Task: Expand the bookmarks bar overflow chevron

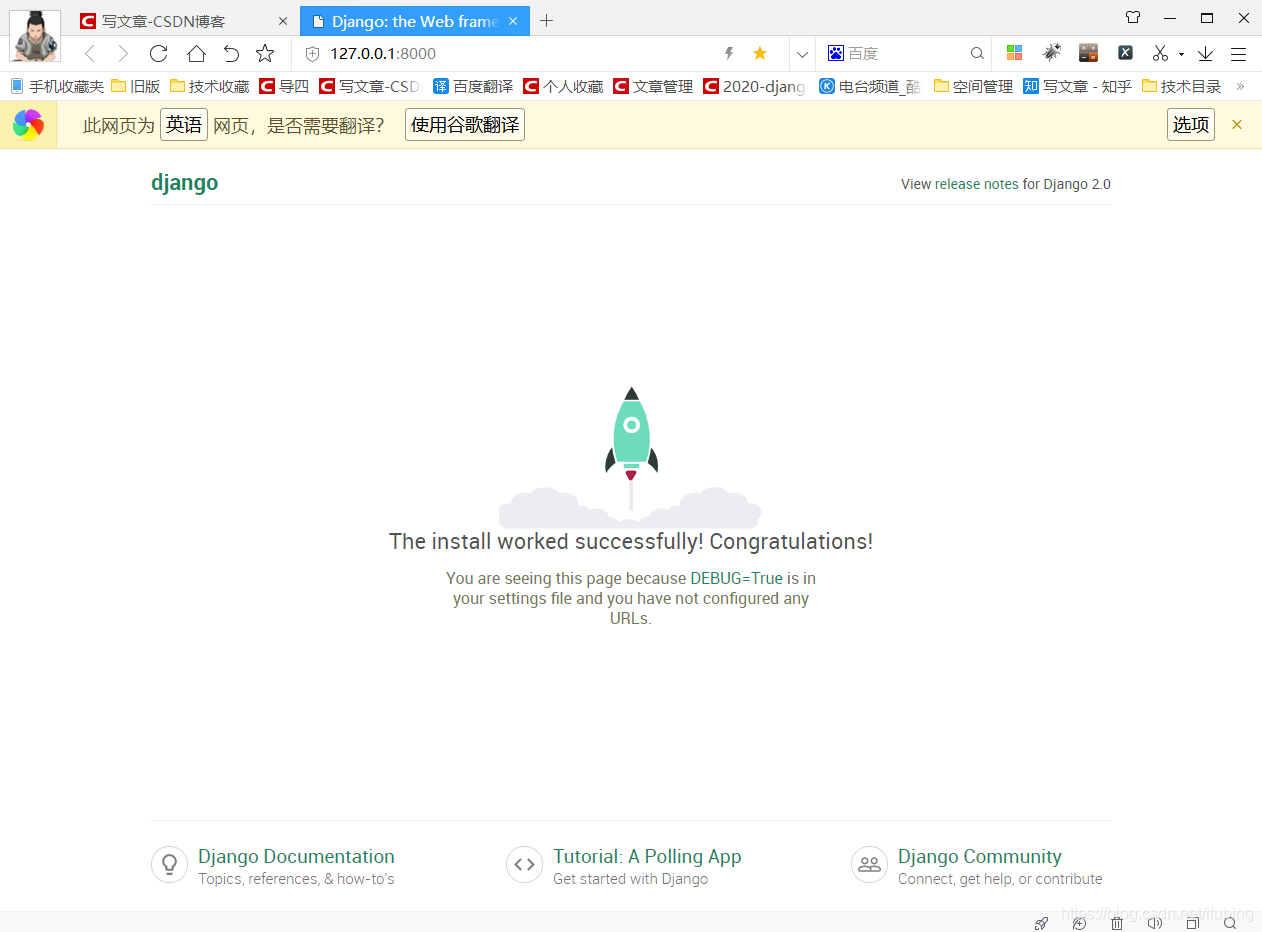Action: pos(1241,87)
